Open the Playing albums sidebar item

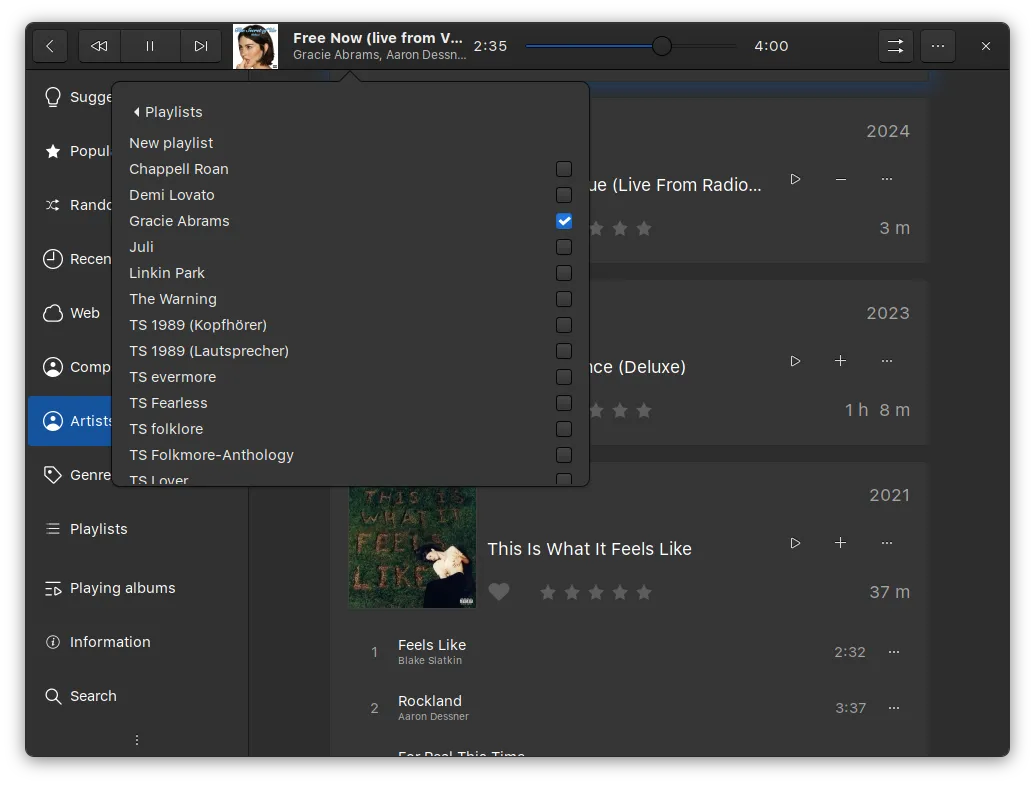pos(122,588)
